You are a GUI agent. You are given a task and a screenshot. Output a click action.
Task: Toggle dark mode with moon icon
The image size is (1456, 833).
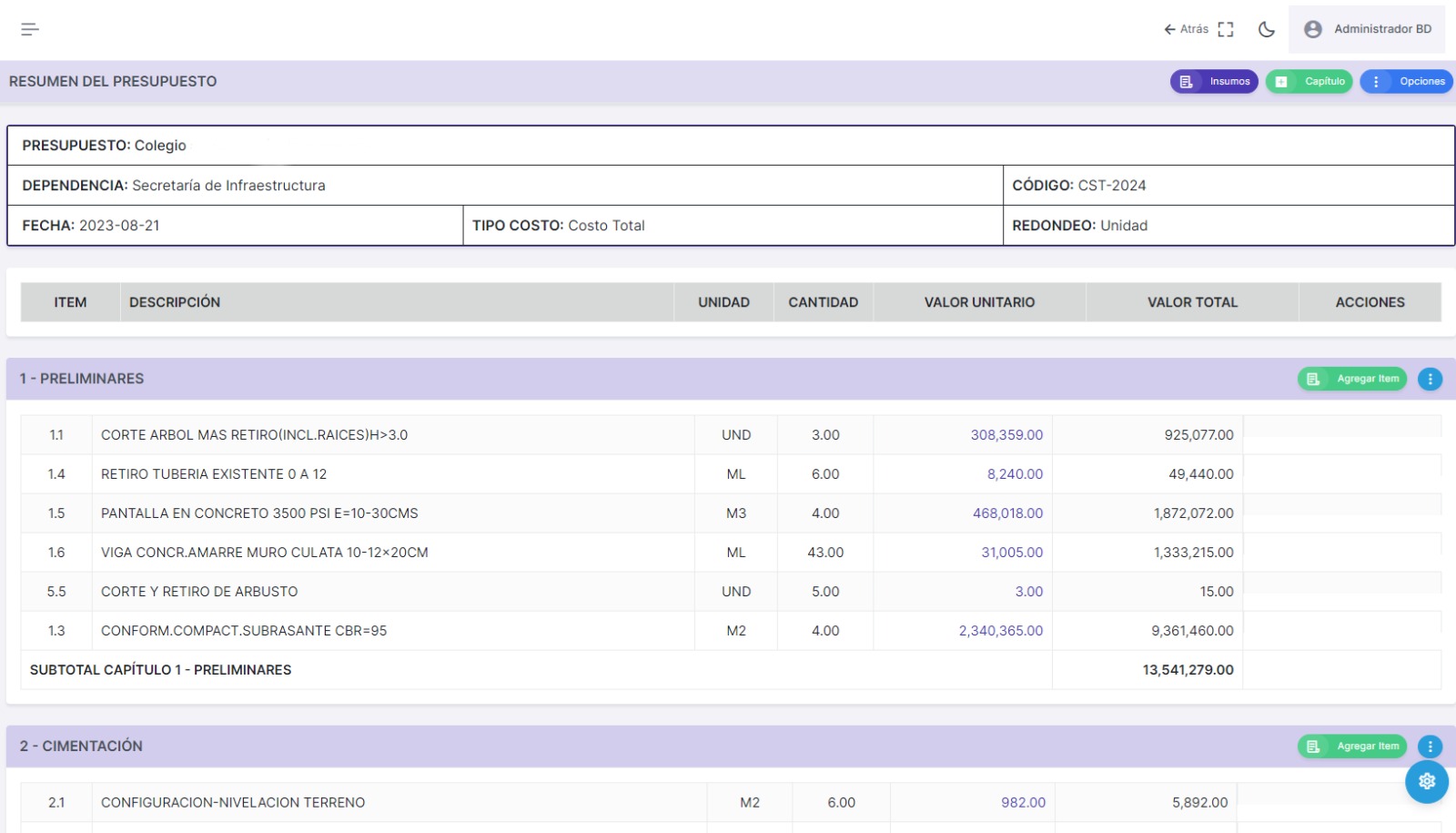[x=1266, y=29]
